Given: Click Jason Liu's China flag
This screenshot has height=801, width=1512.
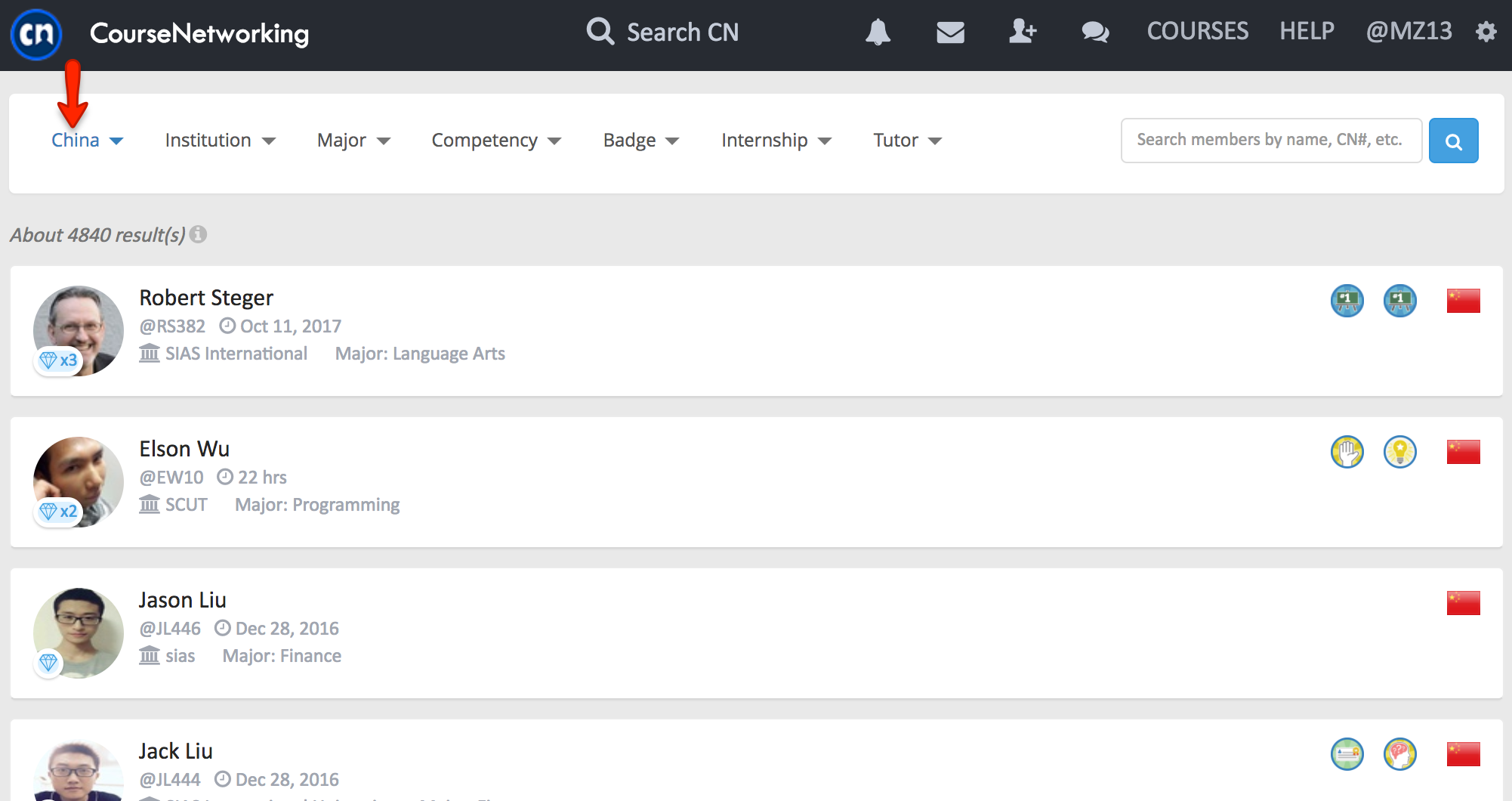Looking at the screenshot, I should tap(1464, 603).
